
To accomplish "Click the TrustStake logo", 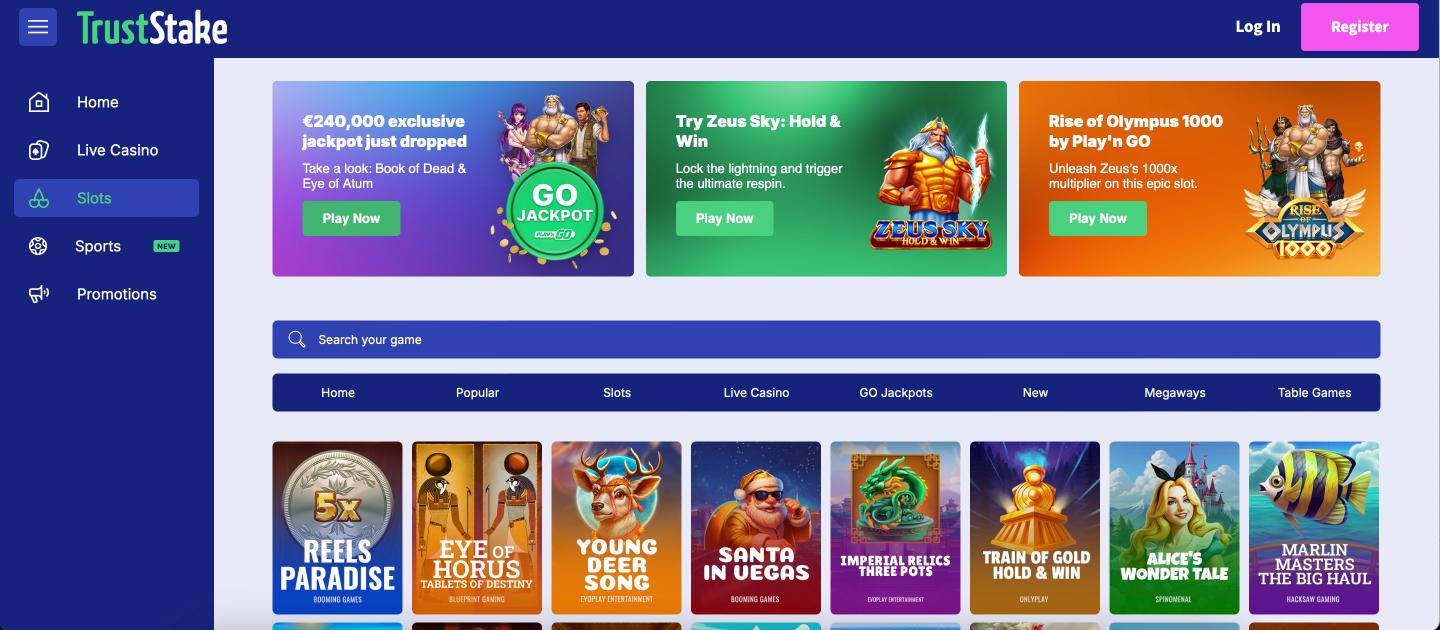I will coord(153,28).
